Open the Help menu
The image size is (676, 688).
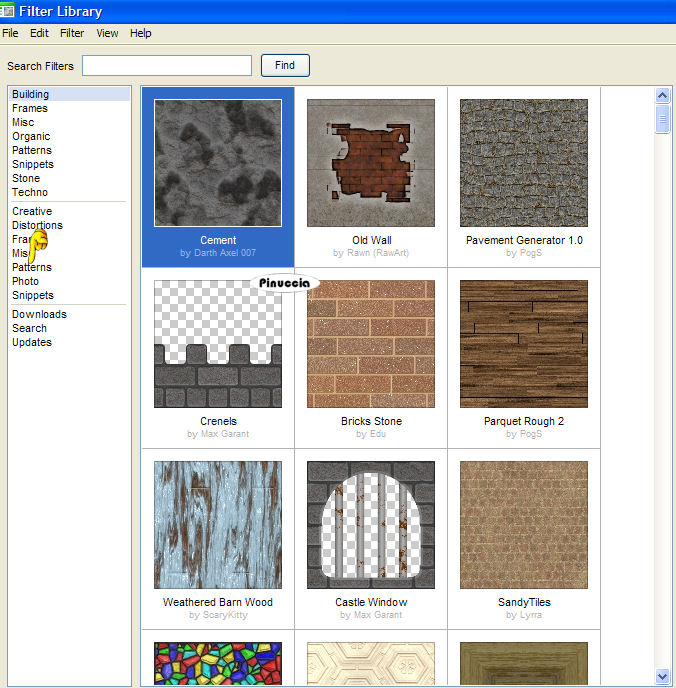[141, 33]
